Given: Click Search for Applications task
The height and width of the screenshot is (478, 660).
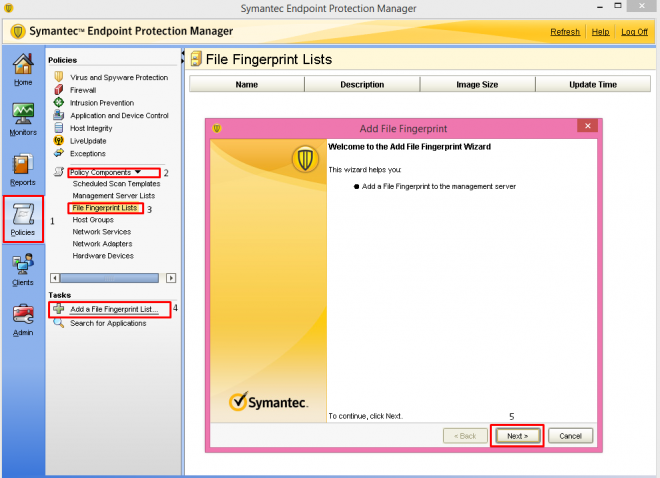Looking at the screenshot, I should [x=108, y=323].
